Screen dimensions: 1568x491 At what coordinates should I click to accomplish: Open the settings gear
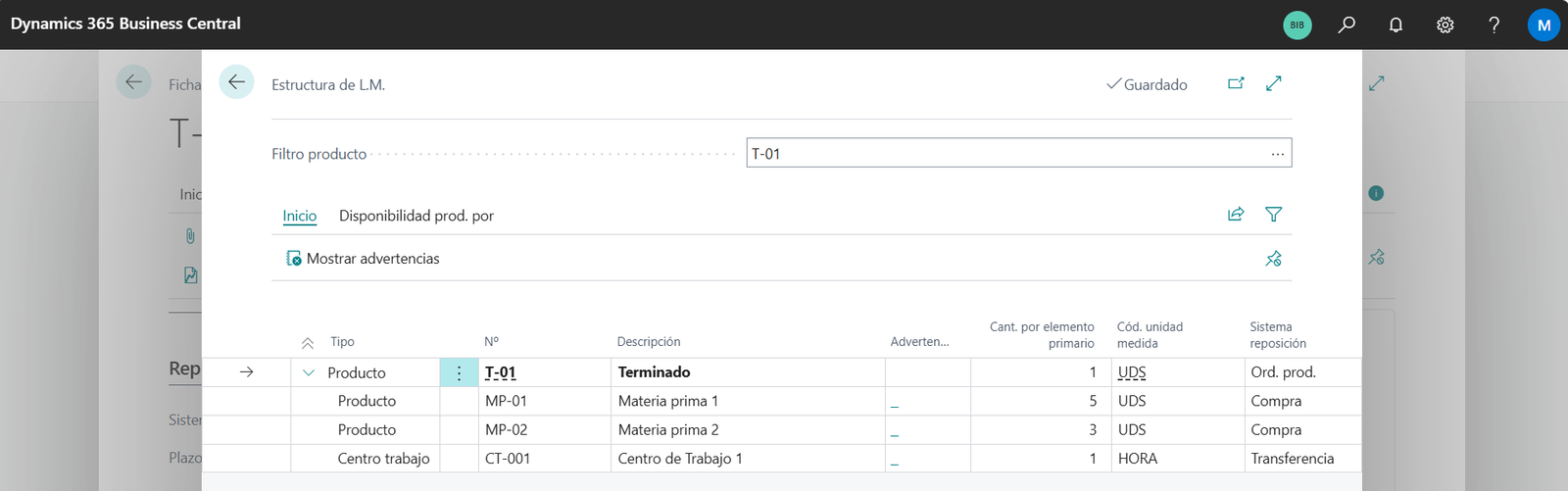pyautogui.click(x=1445, y=25)
